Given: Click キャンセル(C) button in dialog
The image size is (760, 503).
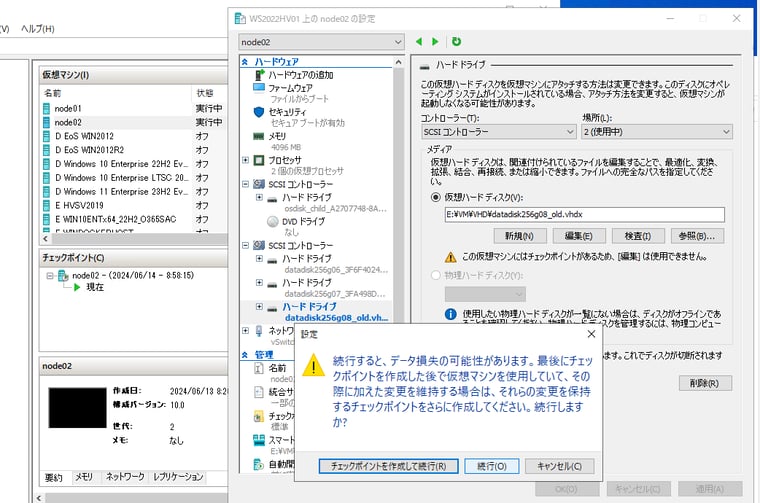Looking at the screenshot, I should click(x=559, y=466).
